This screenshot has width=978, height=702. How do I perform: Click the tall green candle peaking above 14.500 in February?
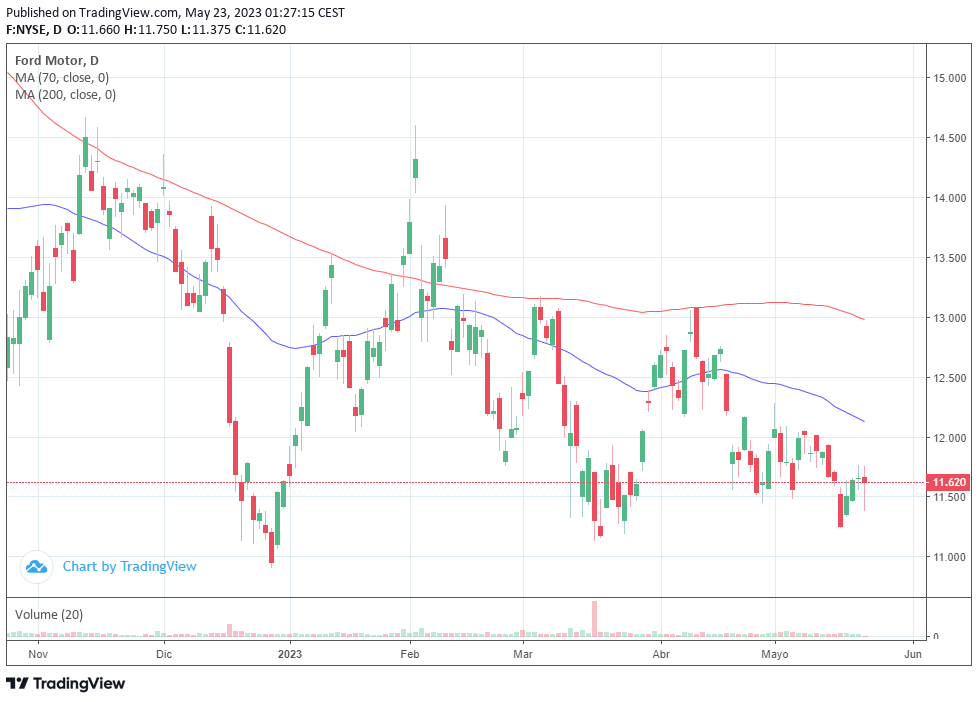pyautogui.click(x=415, y=168)
